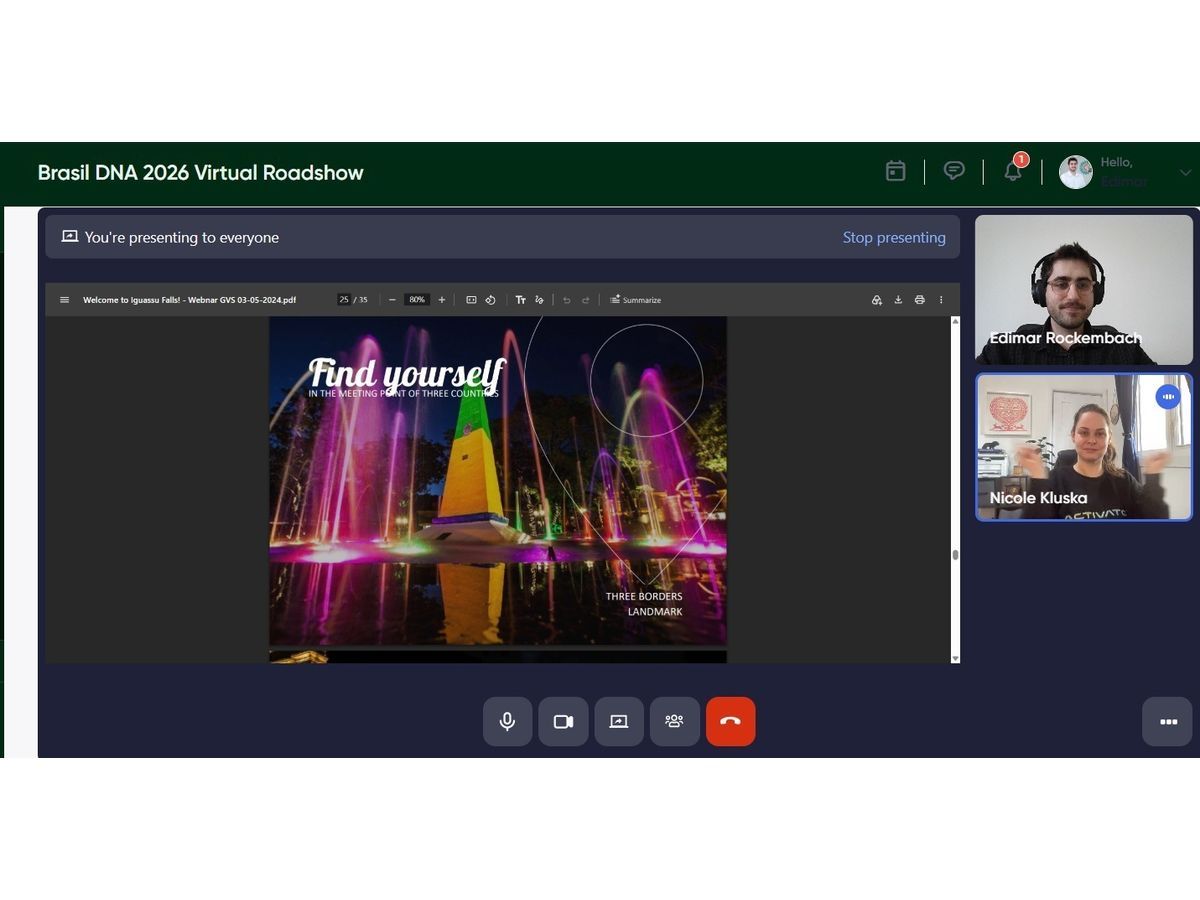The width and height of the screenshot is (1200, 900).
Task: Click the Summarize button in the PDF toolbar
Action: (x=636, y=300)
